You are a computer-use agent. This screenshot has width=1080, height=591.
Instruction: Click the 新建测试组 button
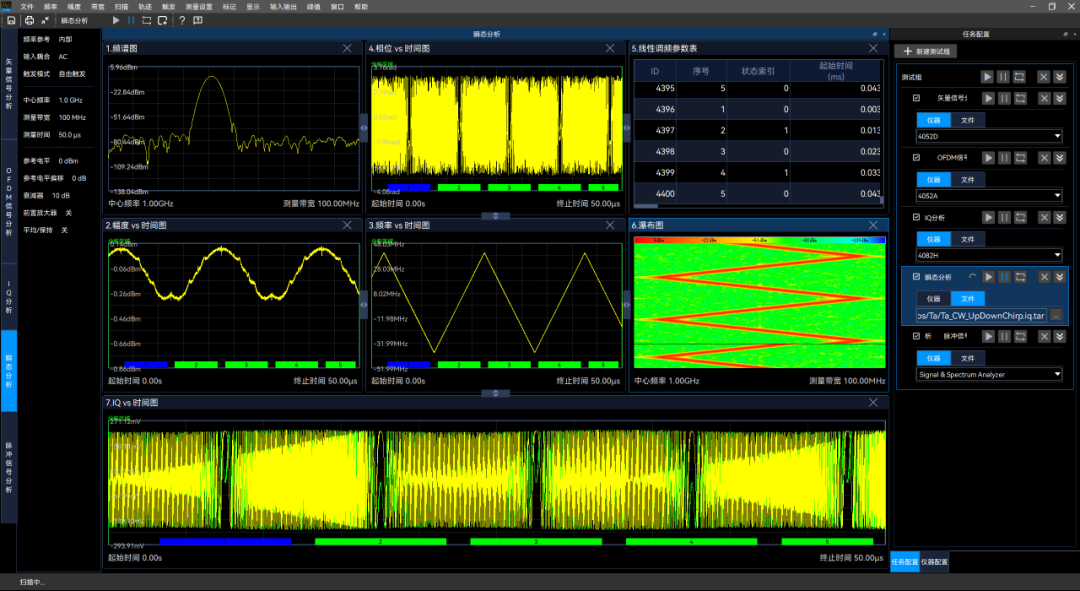pos(927,51)
